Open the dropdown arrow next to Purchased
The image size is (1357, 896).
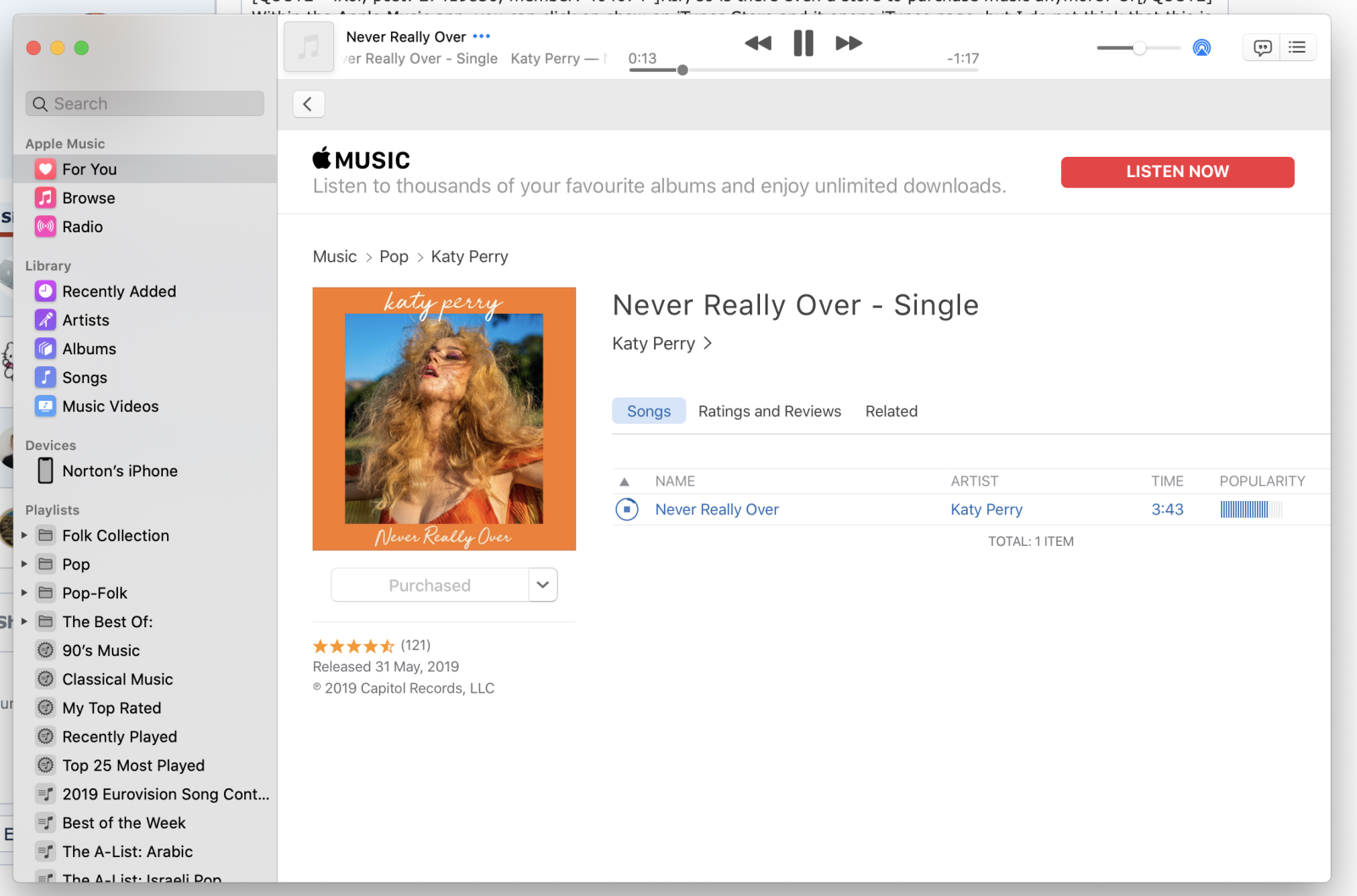pyautogui.click(x=543, y=585)
